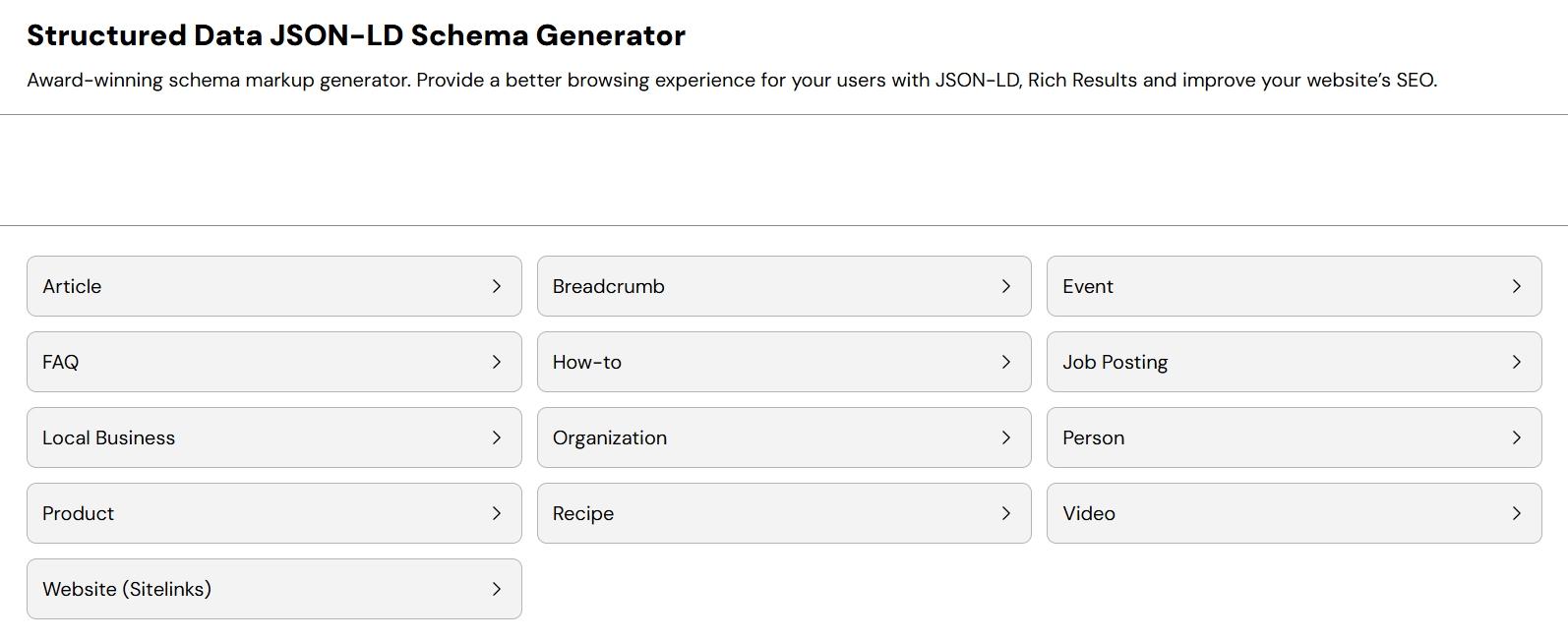The height and width of the screenshot is (641, 1568).
Task: Select the Video schema label
Action: coord(1089,513)
